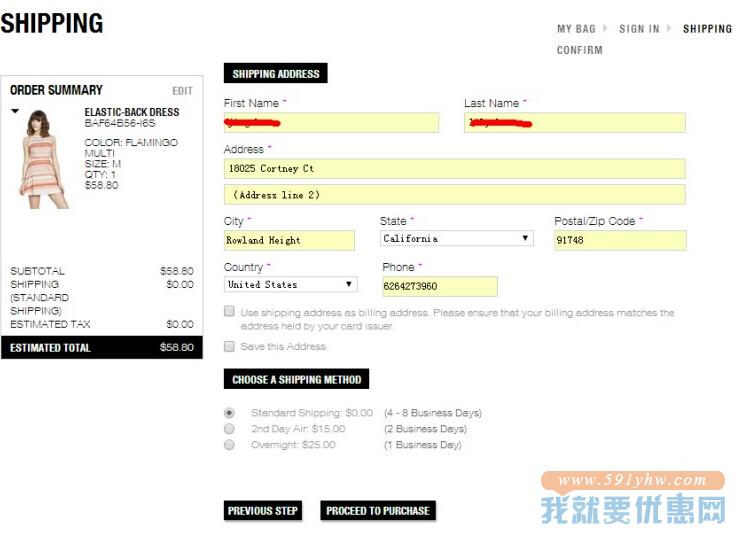Click the SUBTOTAL label in order summary
This screenshot has height=534, width=740.
click(37, 271)
